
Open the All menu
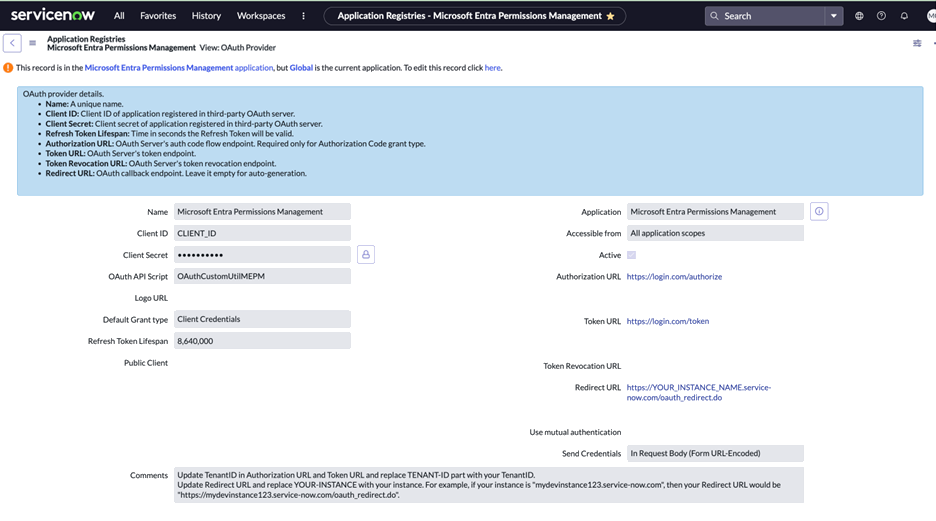coord(119,16)
